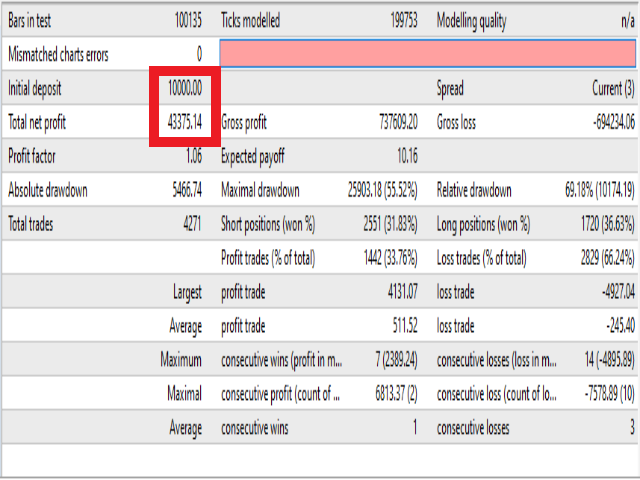
Task: Select the Modelling quality n/a value
Action: pyautogui.click(x=628, y=20)
